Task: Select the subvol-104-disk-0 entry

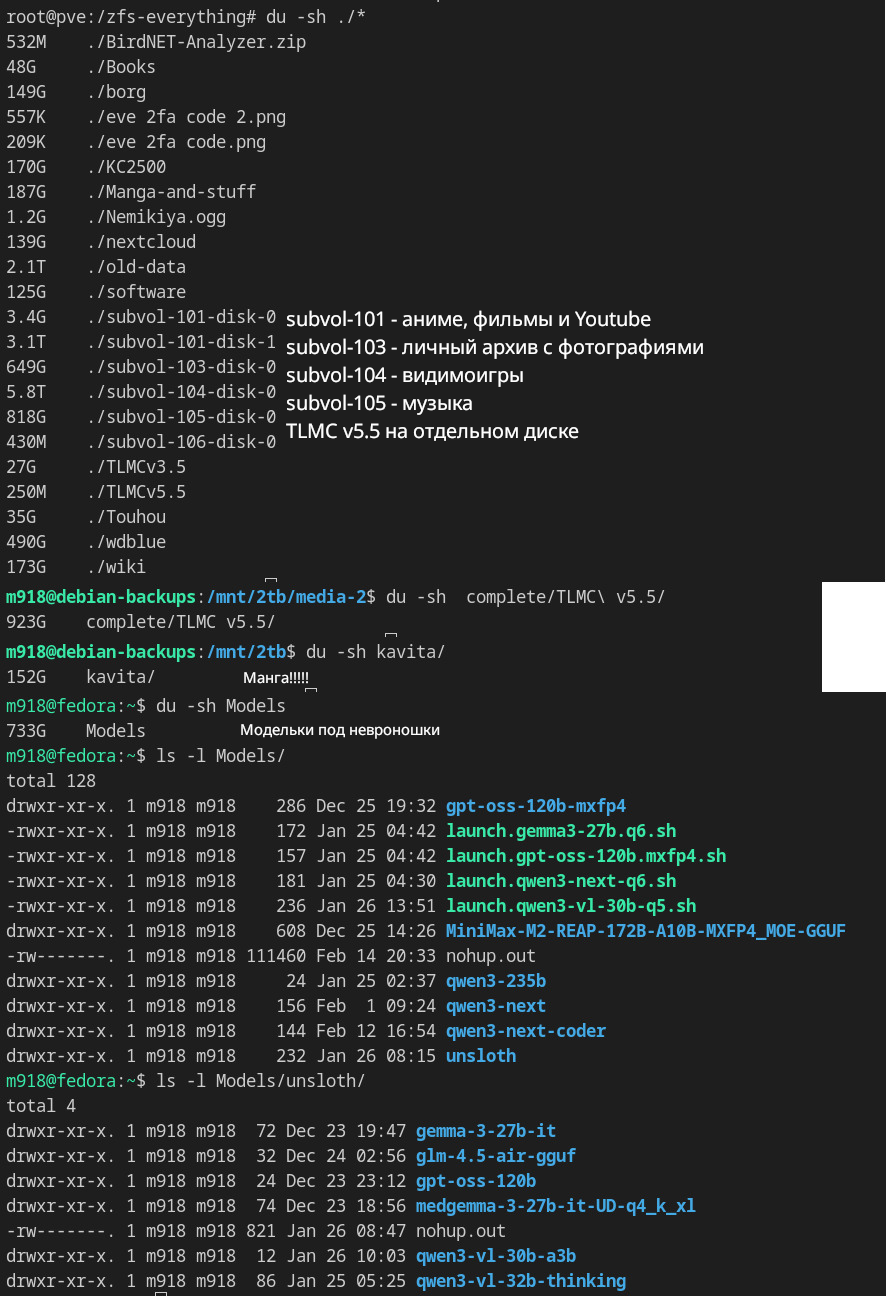Action: click(x=181, y=392)
